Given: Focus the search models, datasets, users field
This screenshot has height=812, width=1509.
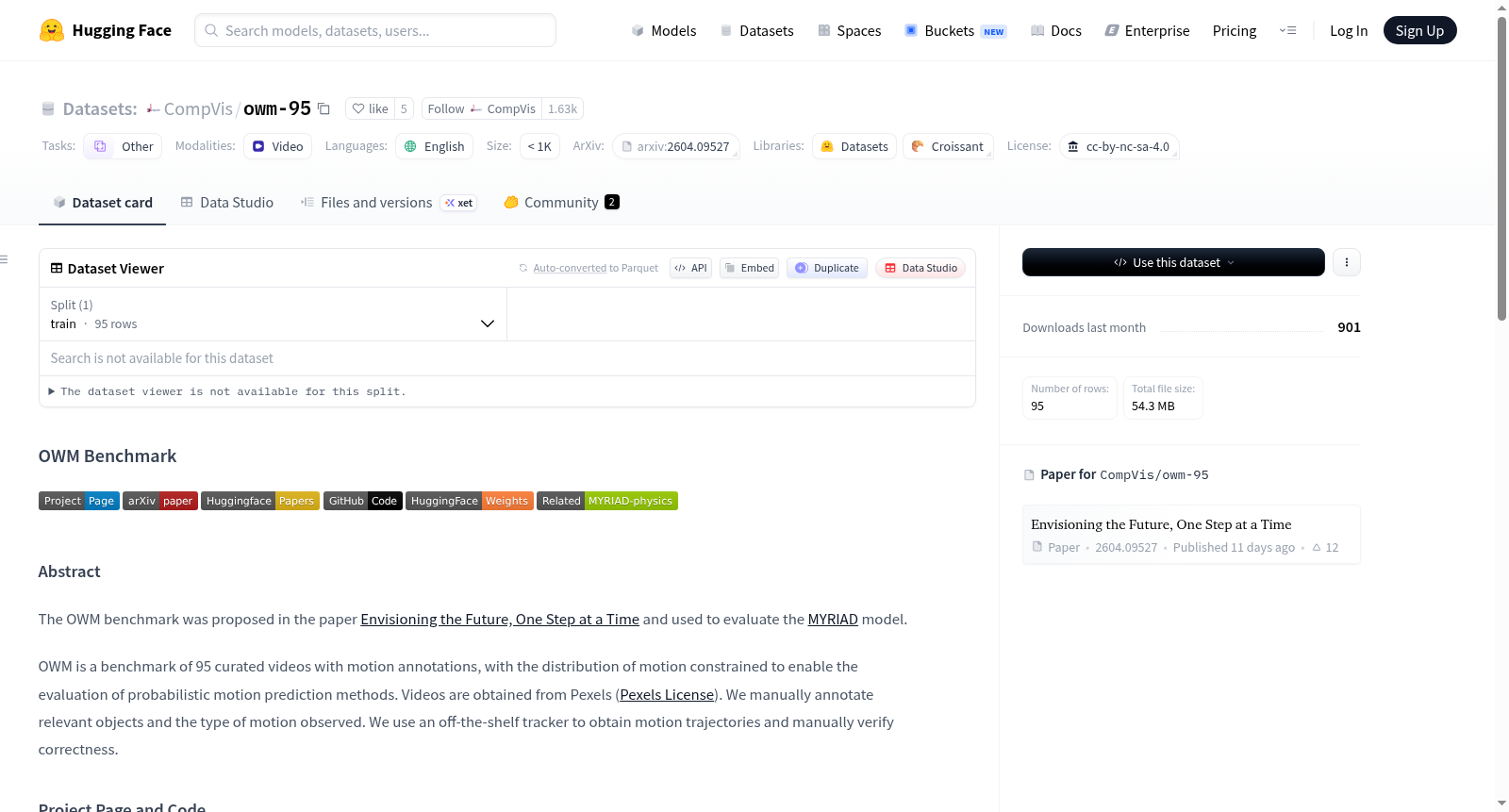Looking at the screenshot, I should (x=375, y=30).
